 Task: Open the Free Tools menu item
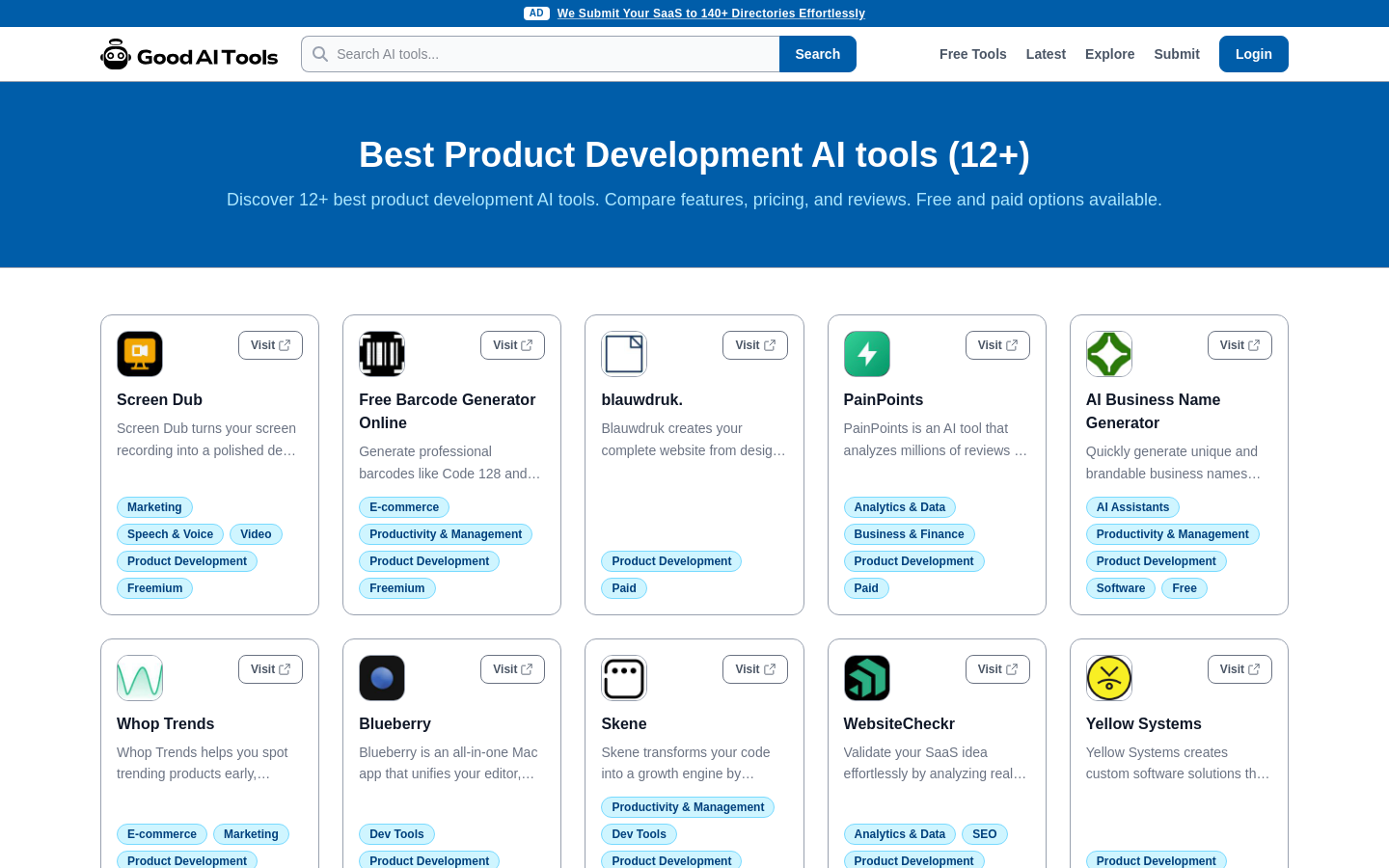coord(973,54)
